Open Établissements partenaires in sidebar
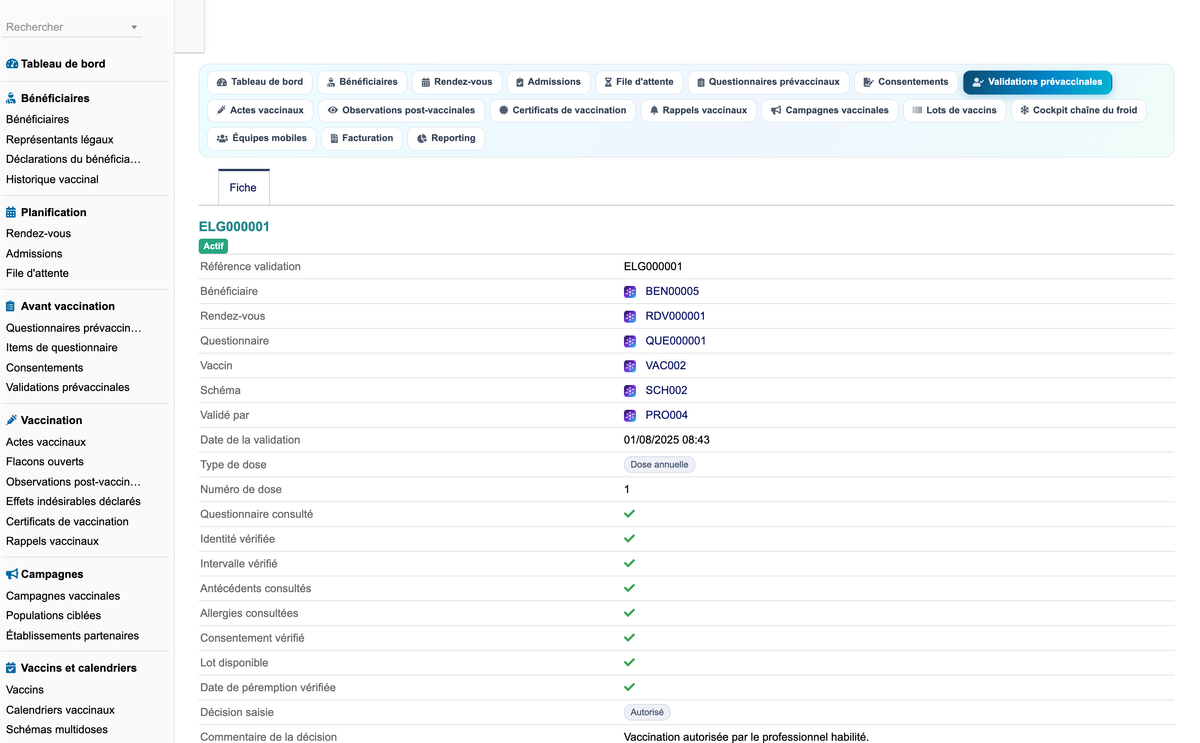Viewport: 1200px width, 743px height. tap(72, 636)
